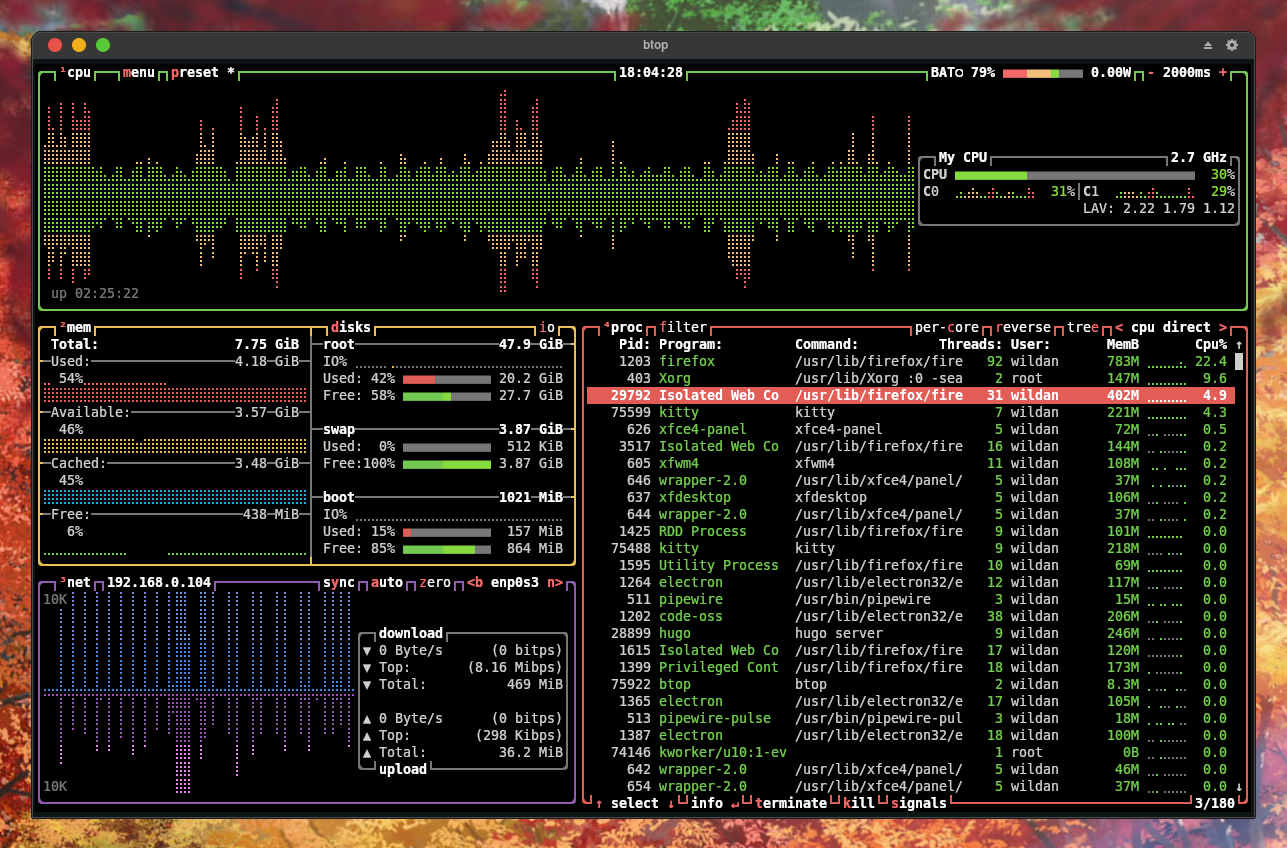Image resolution: width=1287 pixels, height=848 pixels.
Task: Select the code-oss process row
Action: (x=911, y=616)
